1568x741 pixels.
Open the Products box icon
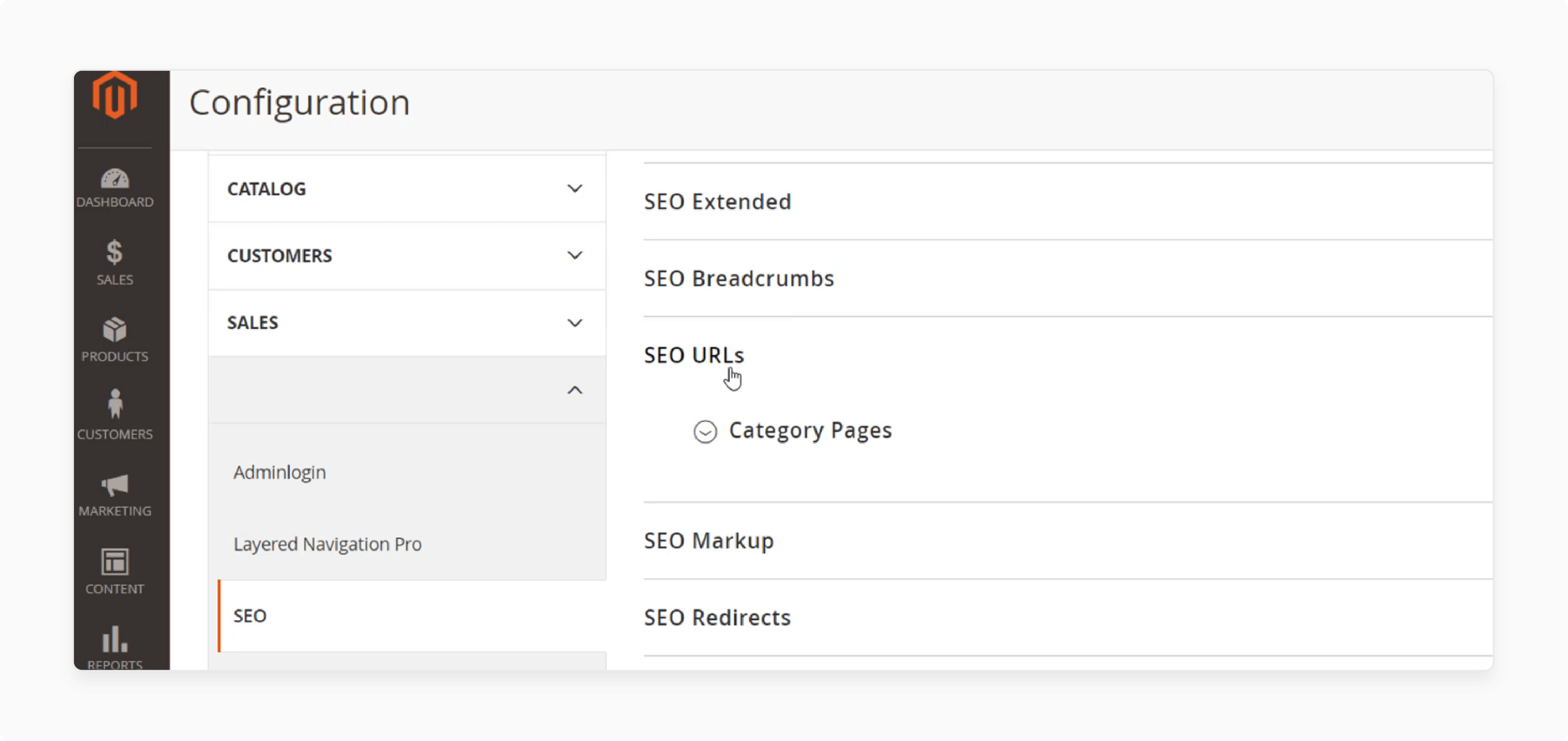115,330
